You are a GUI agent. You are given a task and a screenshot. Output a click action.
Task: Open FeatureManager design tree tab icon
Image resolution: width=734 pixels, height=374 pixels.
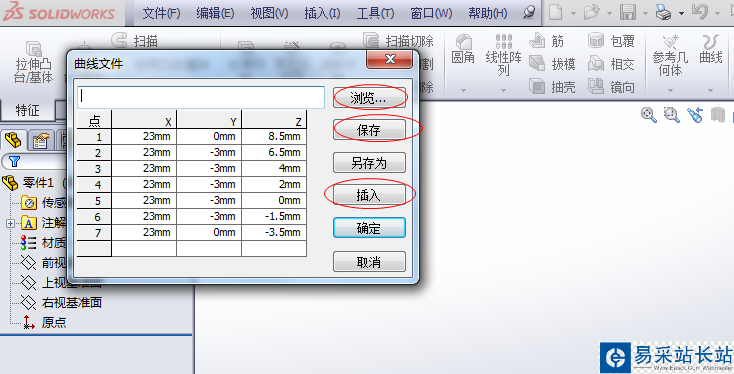pyautogui.click(x=13, y=139)
